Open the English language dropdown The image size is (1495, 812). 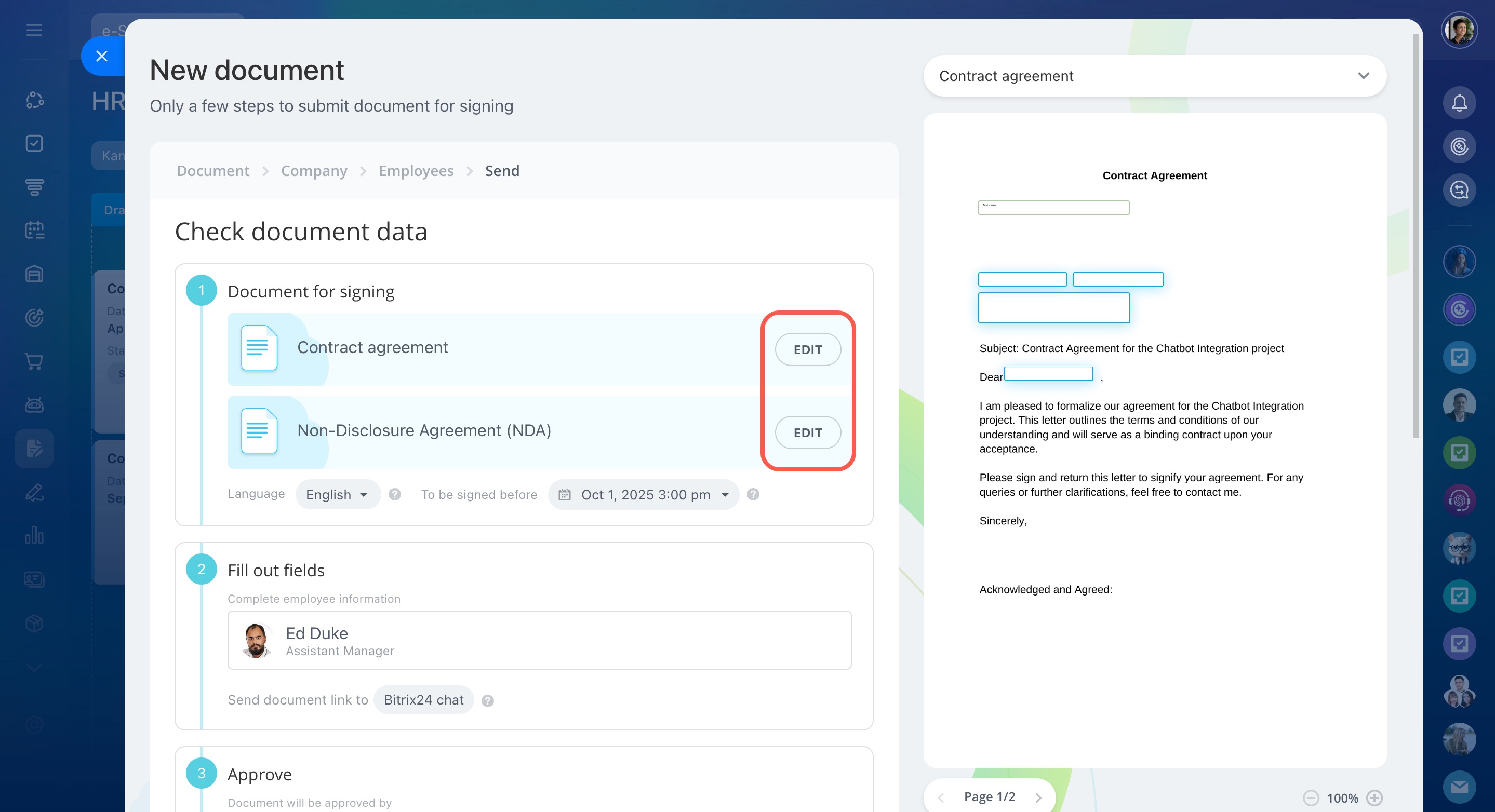pyautogui.click(x=338, y=495)
